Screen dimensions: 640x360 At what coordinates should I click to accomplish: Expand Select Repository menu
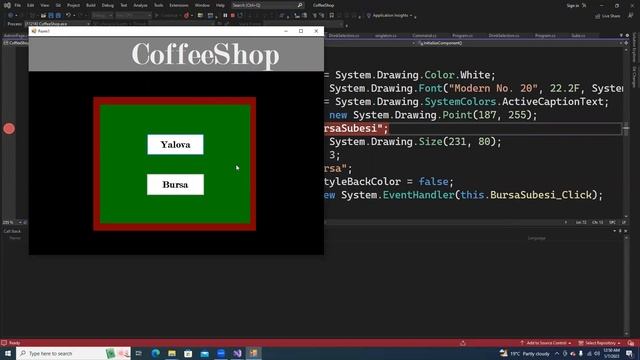click(x=599, y=343)
